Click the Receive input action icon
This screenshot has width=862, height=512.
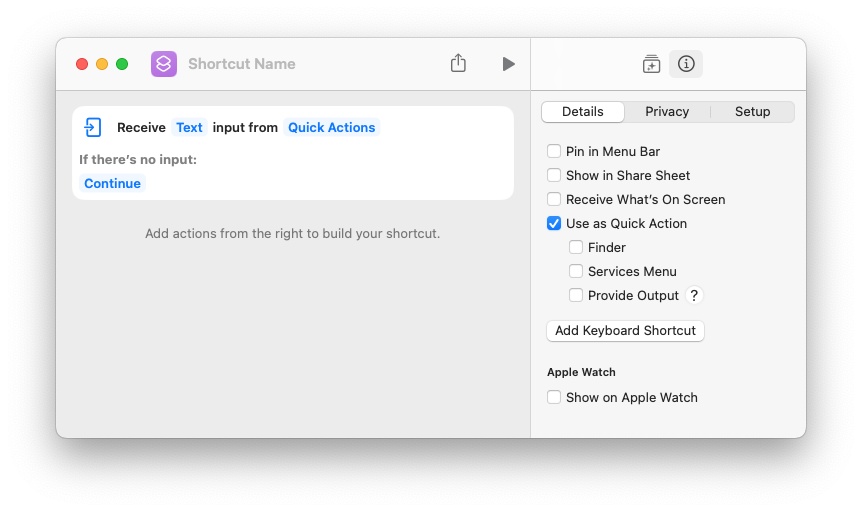(93, 127)
